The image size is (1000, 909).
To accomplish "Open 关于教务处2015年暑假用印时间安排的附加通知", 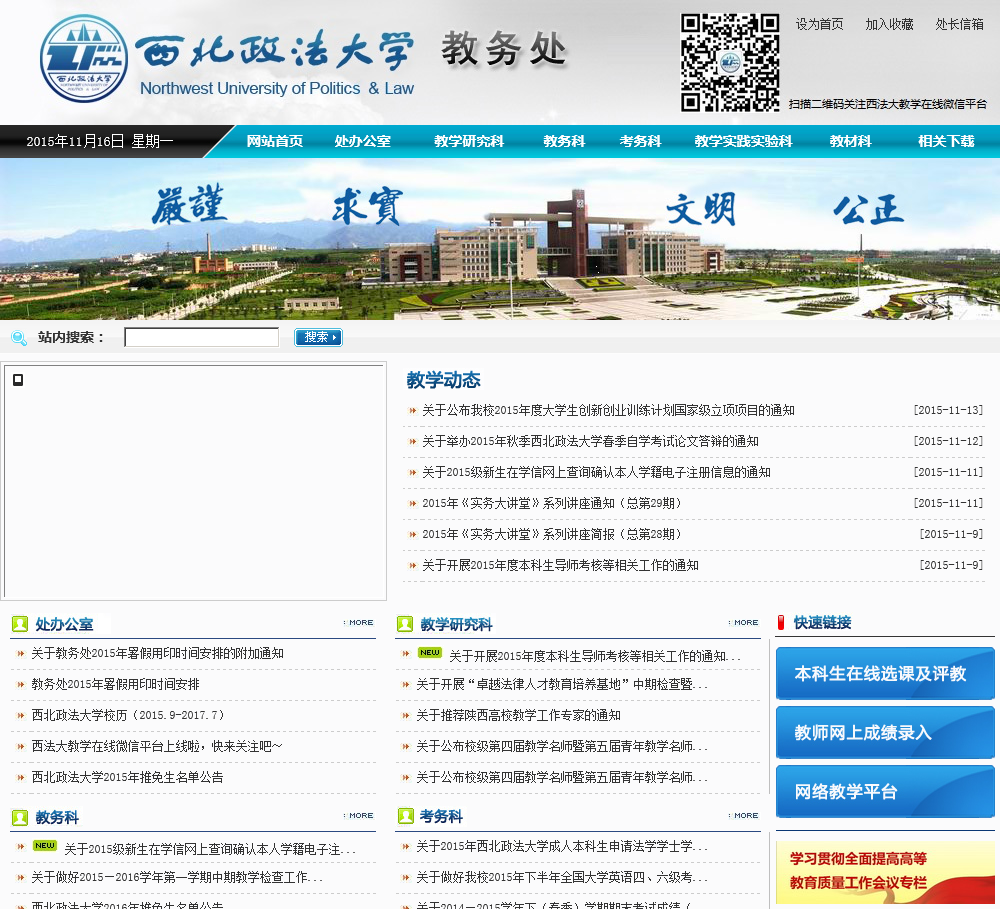I will [x=158, y=654].
